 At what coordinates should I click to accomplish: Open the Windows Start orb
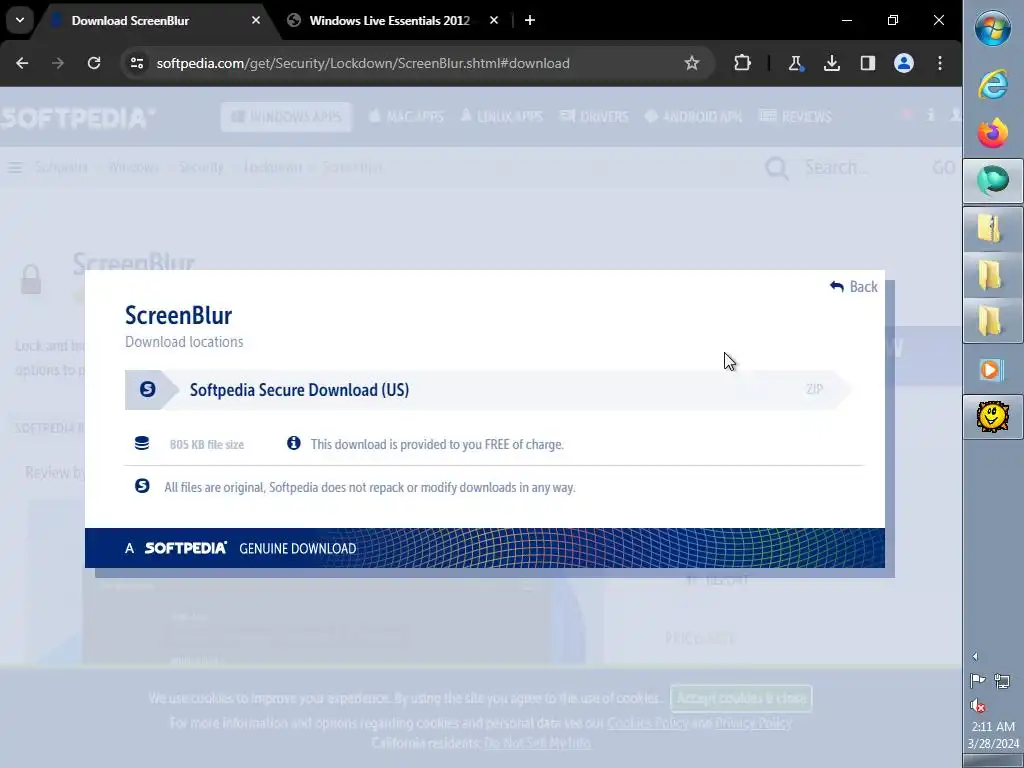coord(993,28)
